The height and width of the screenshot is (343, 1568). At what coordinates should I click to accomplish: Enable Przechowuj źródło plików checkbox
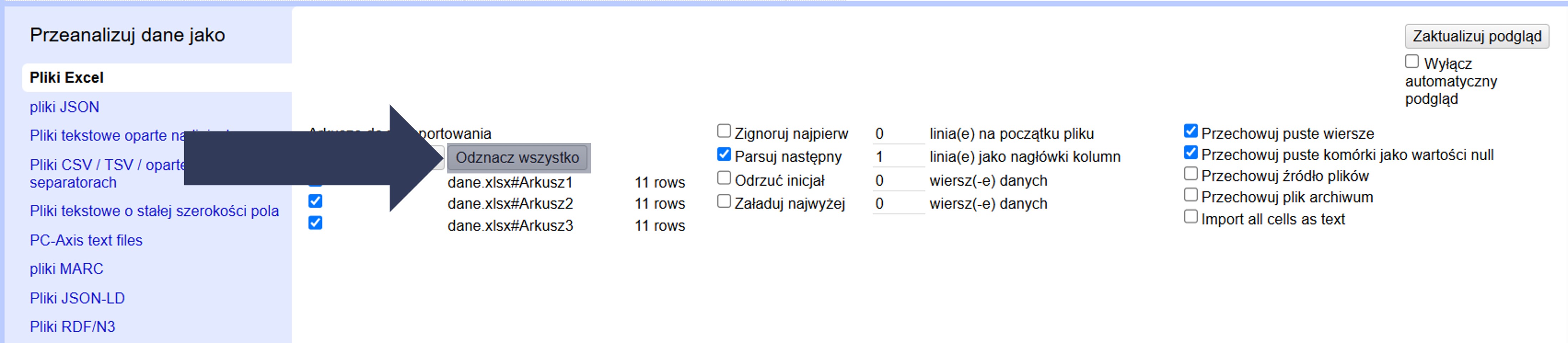point(1191,174)
